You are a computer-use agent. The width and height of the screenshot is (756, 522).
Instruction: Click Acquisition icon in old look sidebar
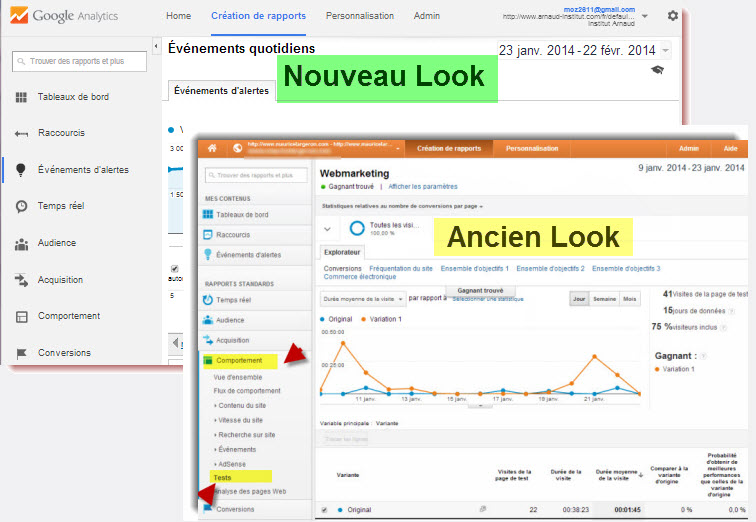[x=208, y=340]
